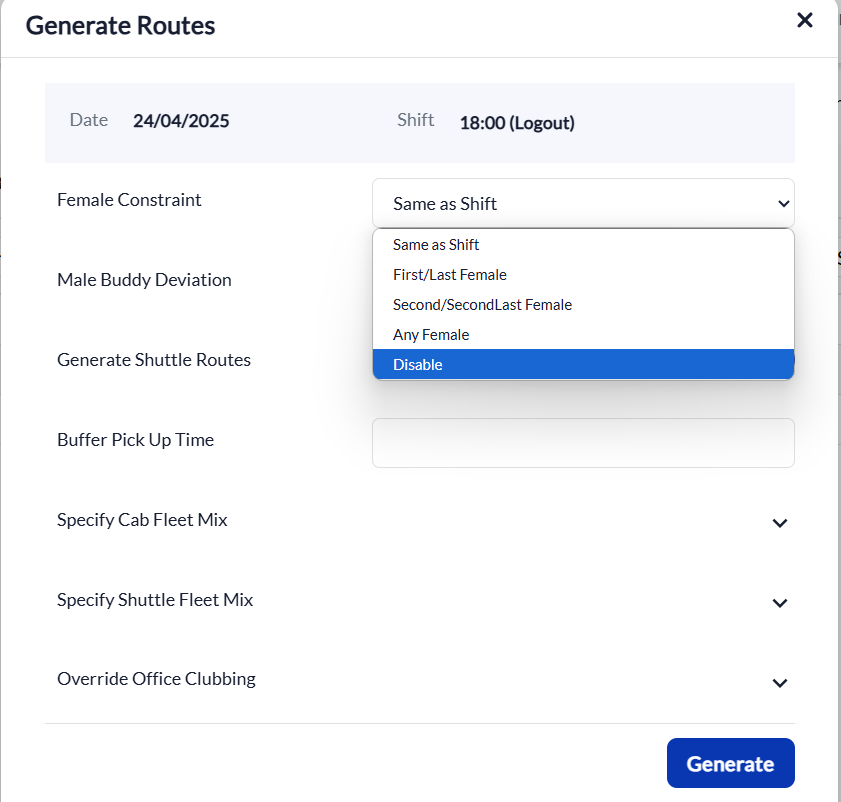
Task: Click the "Specify Shuttle Fleet Mix" label text
Action: [155, 600]
